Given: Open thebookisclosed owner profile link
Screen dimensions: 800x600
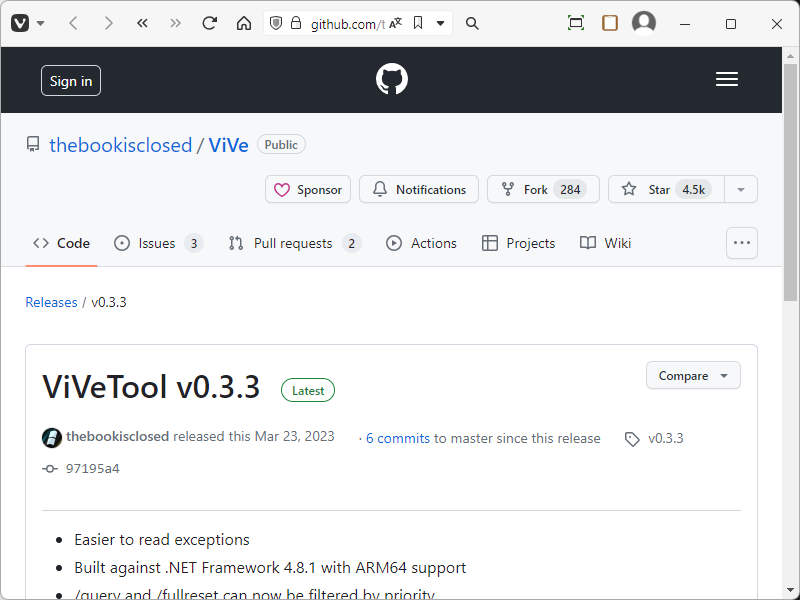Looking at the screenshot, I should (x=120, y=145).
